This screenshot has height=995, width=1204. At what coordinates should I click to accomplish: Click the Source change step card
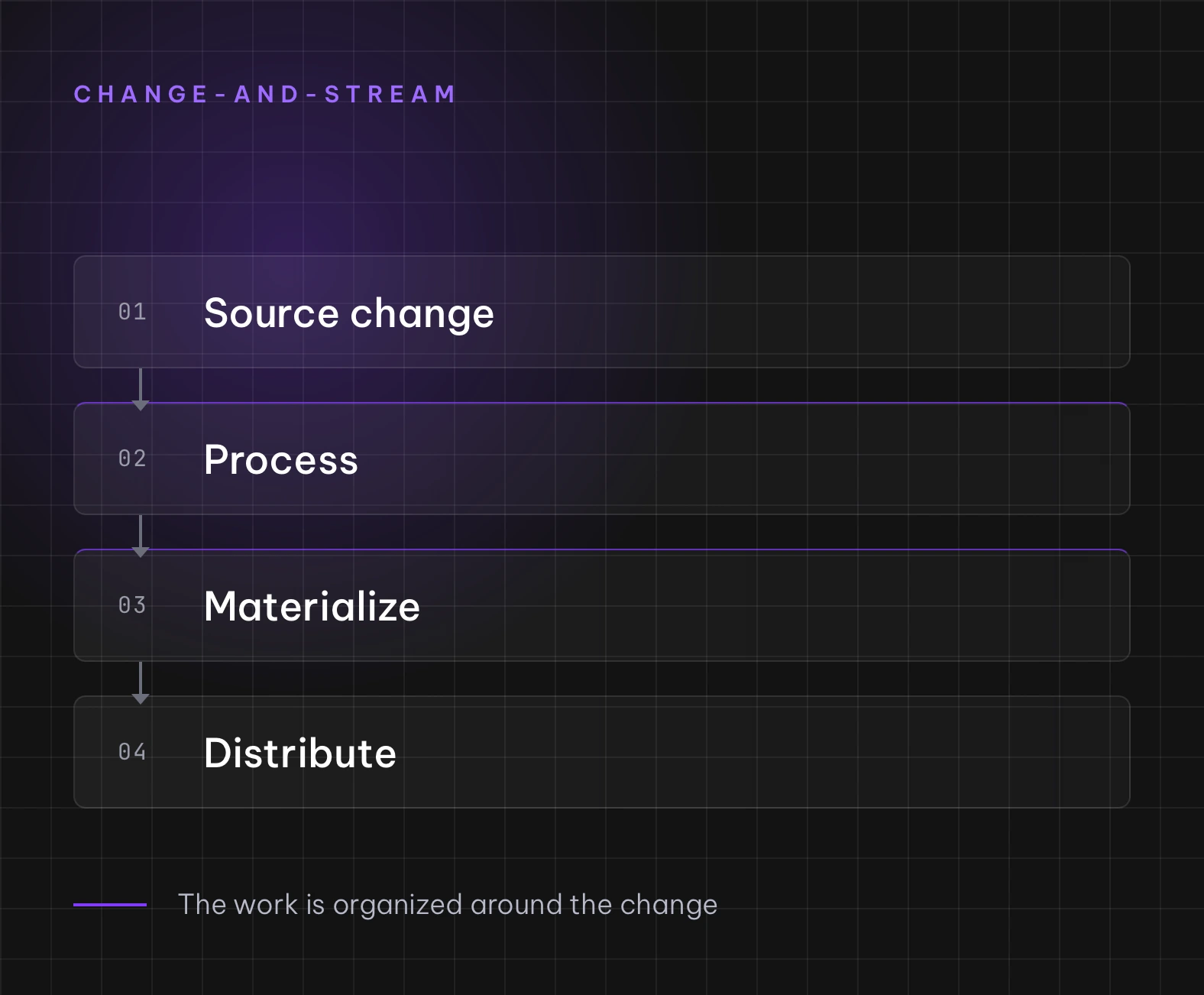click(601, 312)
